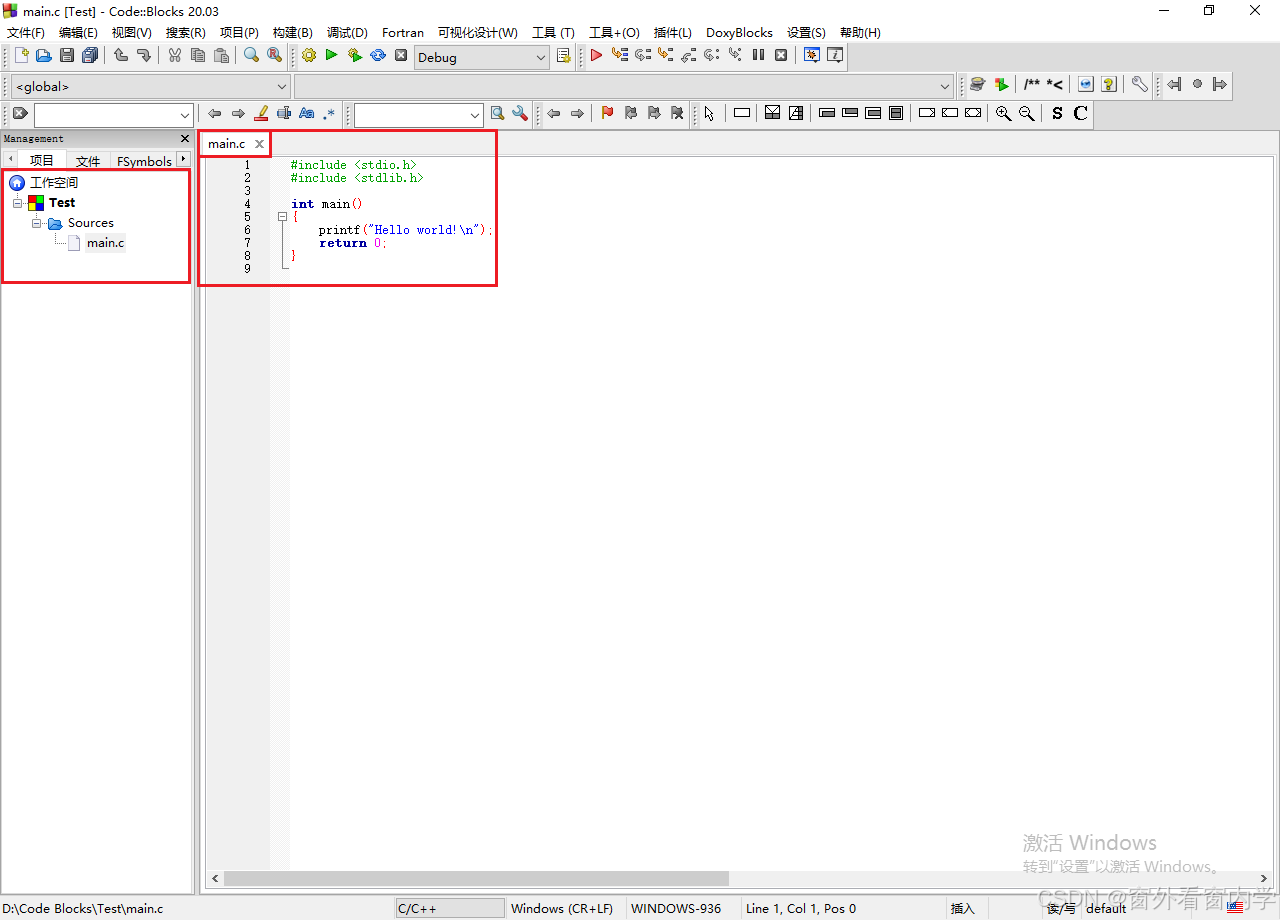This screenshot has width=1280, height=920.
Task: Toggle regular expression .* search option
Action: (330, 114)
